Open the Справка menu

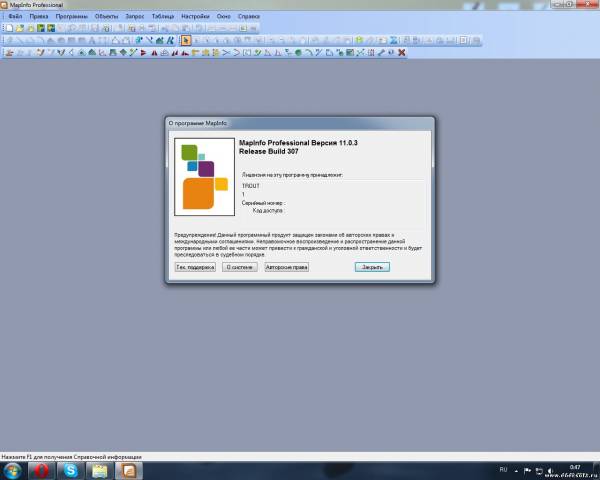tap(249, 16)
